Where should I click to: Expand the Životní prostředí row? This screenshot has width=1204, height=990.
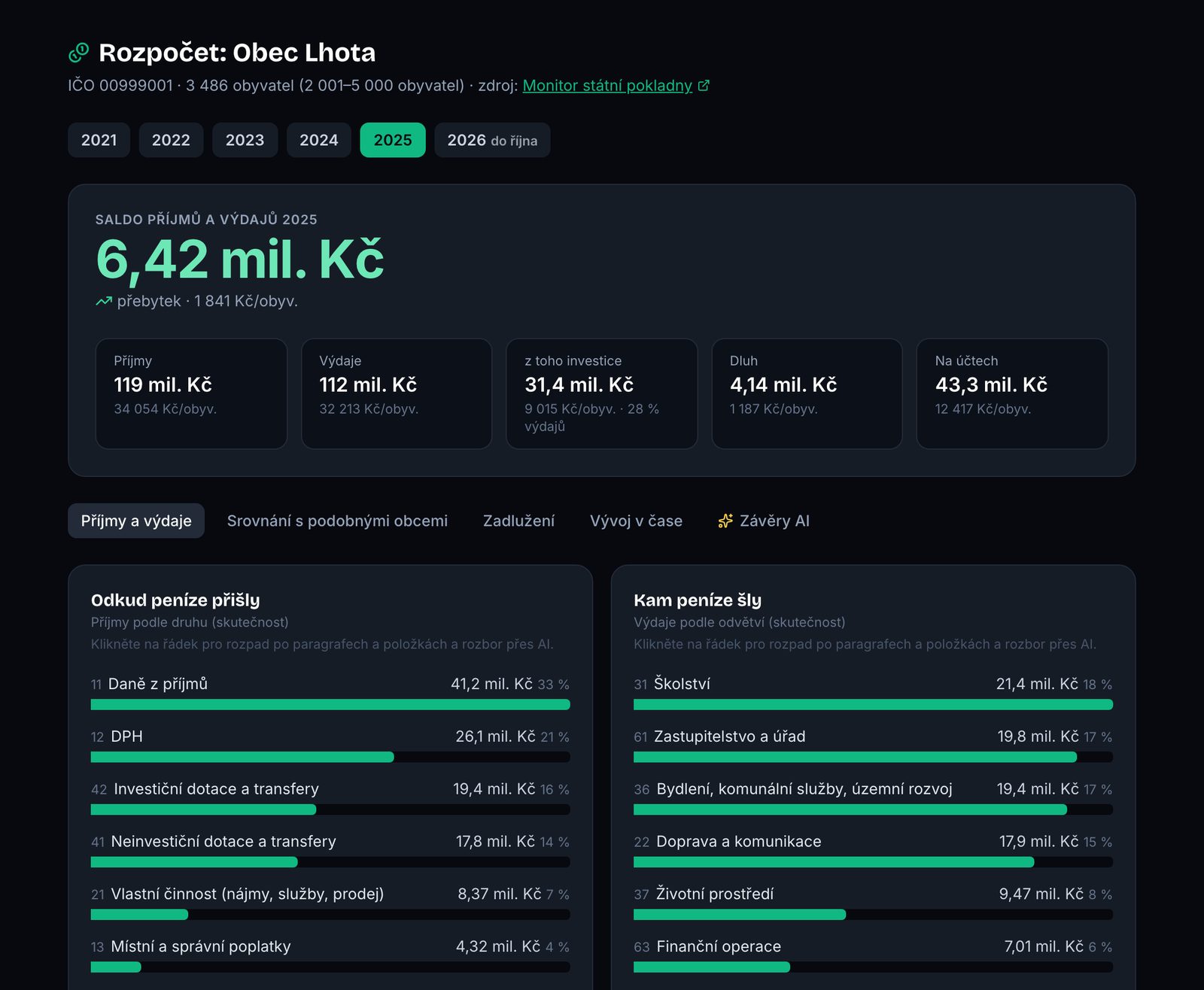(x=873, y=903)
